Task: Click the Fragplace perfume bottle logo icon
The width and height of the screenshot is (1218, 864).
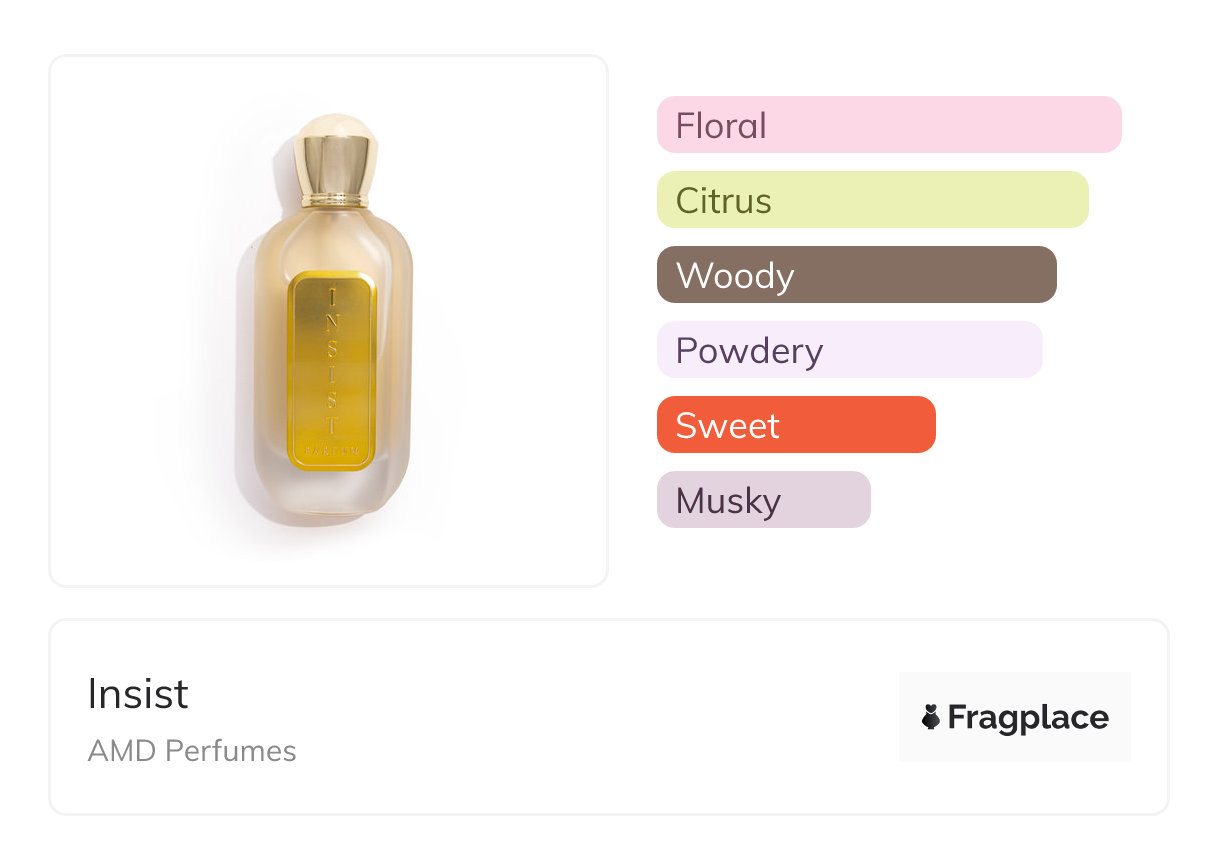Action: point(931,717)
